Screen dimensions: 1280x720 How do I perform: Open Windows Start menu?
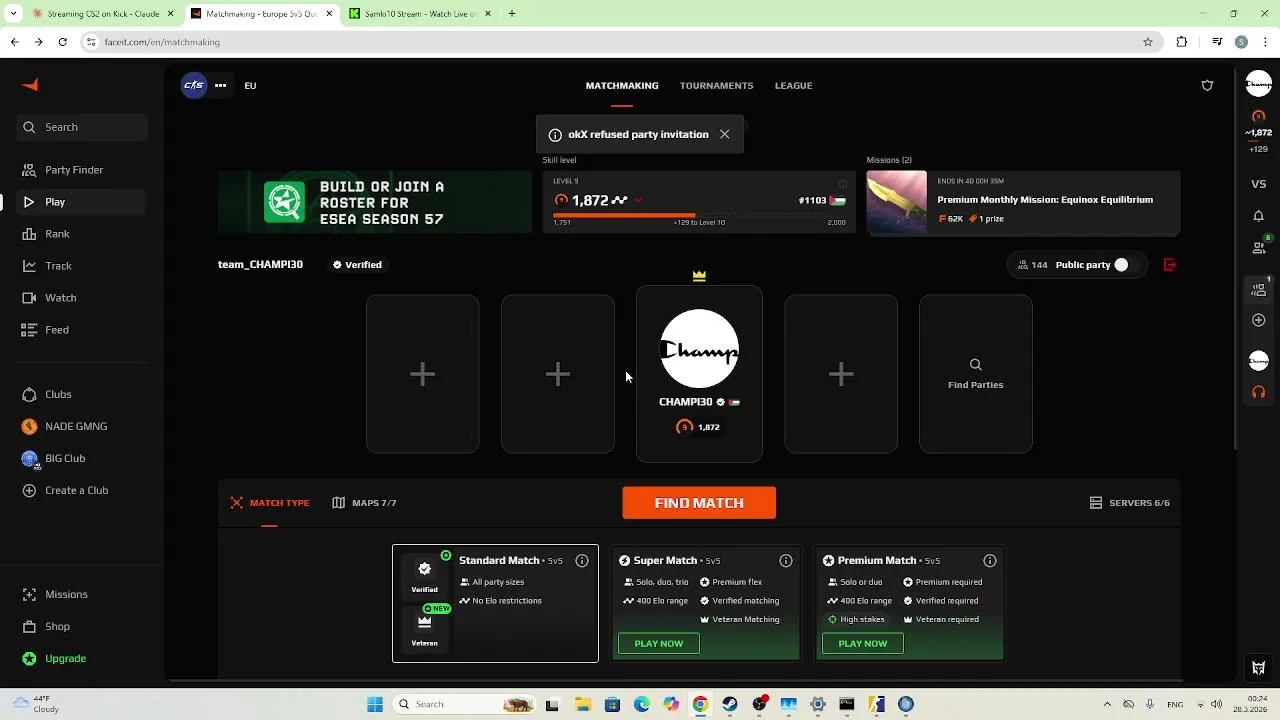coord(375,704)
